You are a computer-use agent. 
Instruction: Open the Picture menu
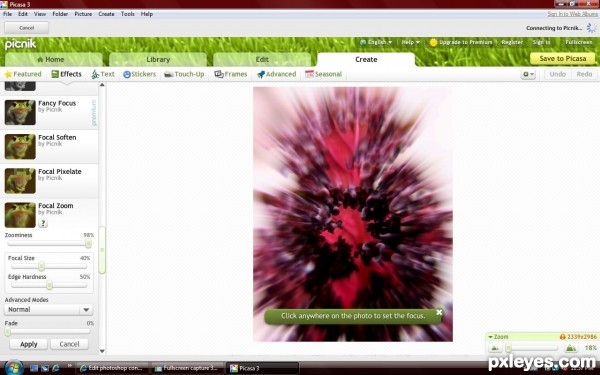click(x=83, y=14)
